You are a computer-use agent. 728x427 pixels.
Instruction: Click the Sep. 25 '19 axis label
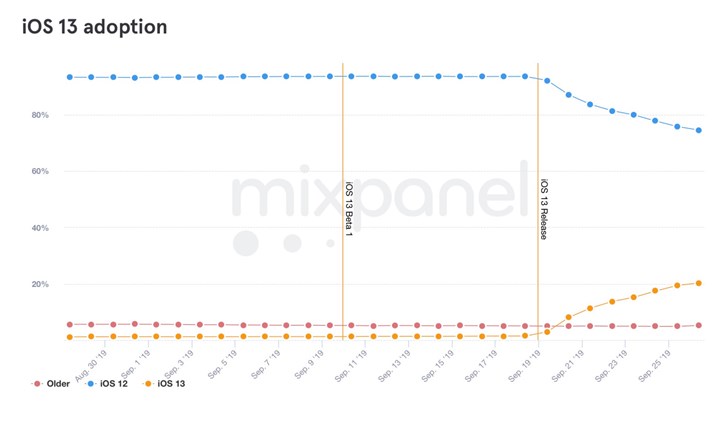[661, 363]
